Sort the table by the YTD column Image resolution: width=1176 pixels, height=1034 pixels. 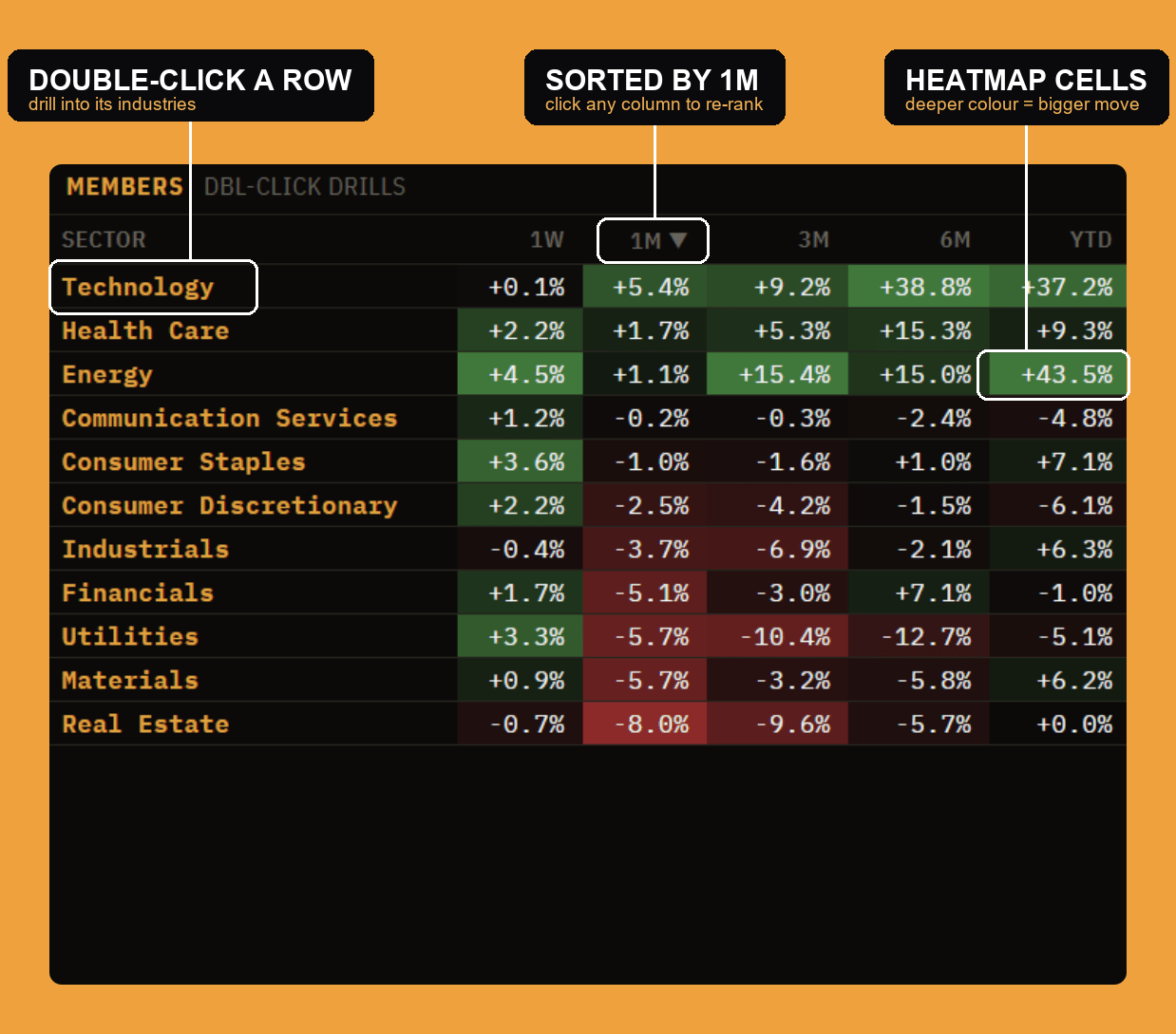point(1091,239)
